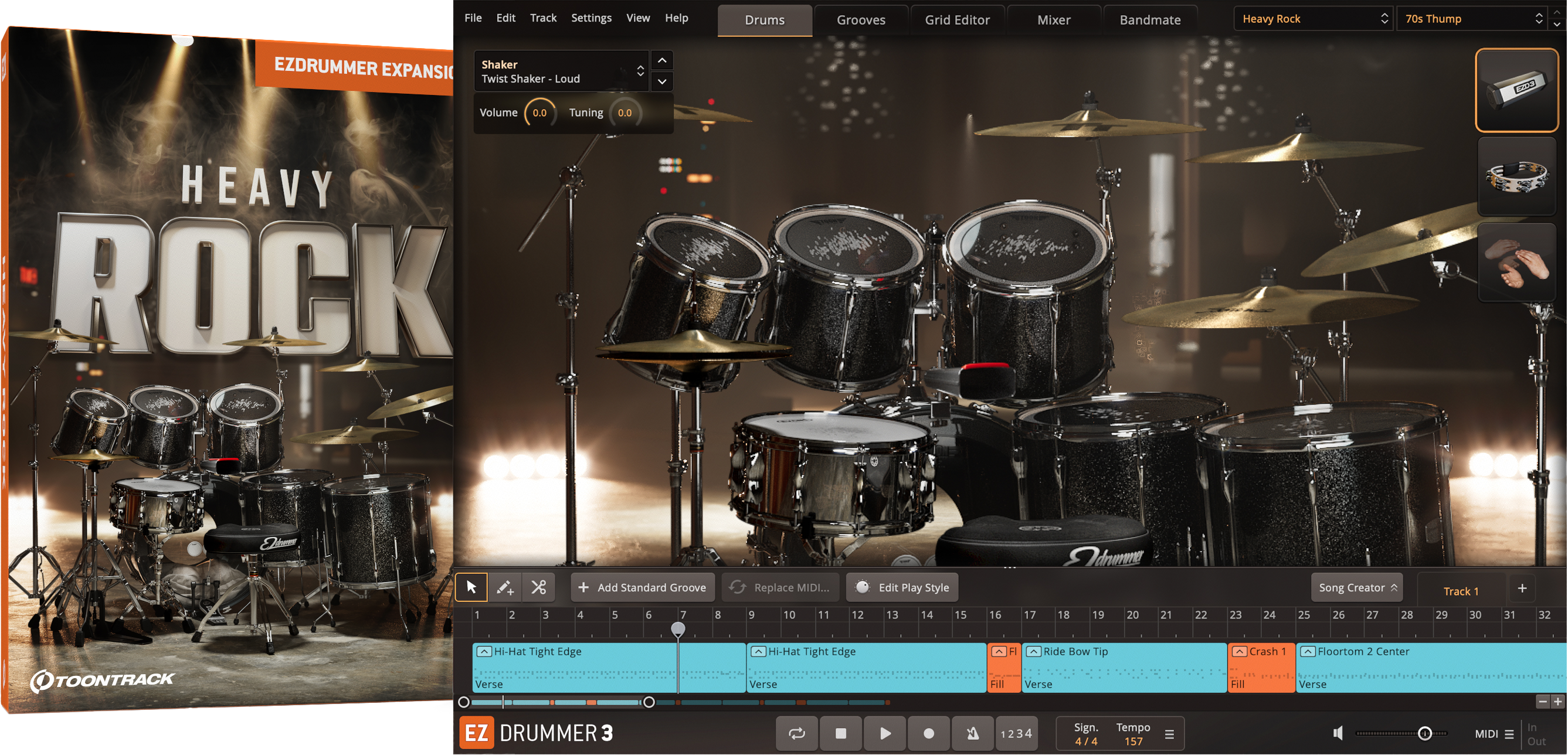Open the Shaker instrument selector
This screenshot has height=755, width=1568.
pos(560,70)
